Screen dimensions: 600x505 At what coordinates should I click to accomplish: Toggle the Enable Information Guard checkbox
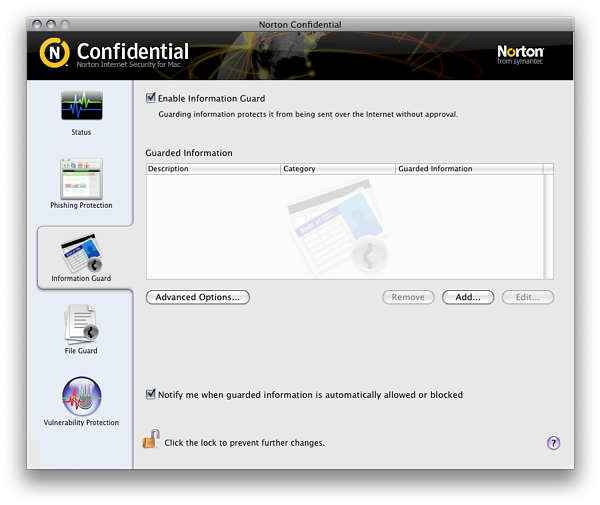point(151,98)
